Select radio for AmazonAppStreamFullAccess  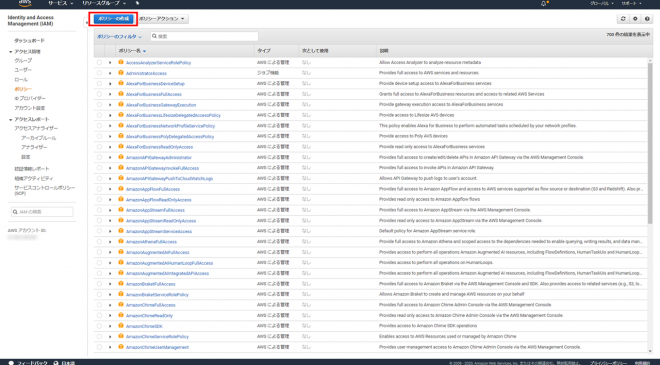point(99,210)
